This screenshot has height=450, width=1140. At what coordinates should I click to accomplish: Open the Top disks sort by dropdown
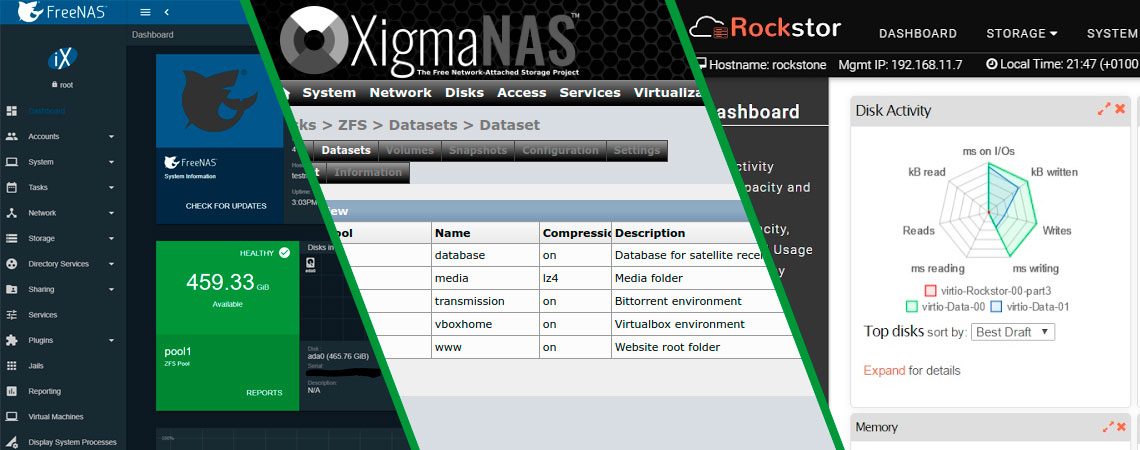[1013, 332]
